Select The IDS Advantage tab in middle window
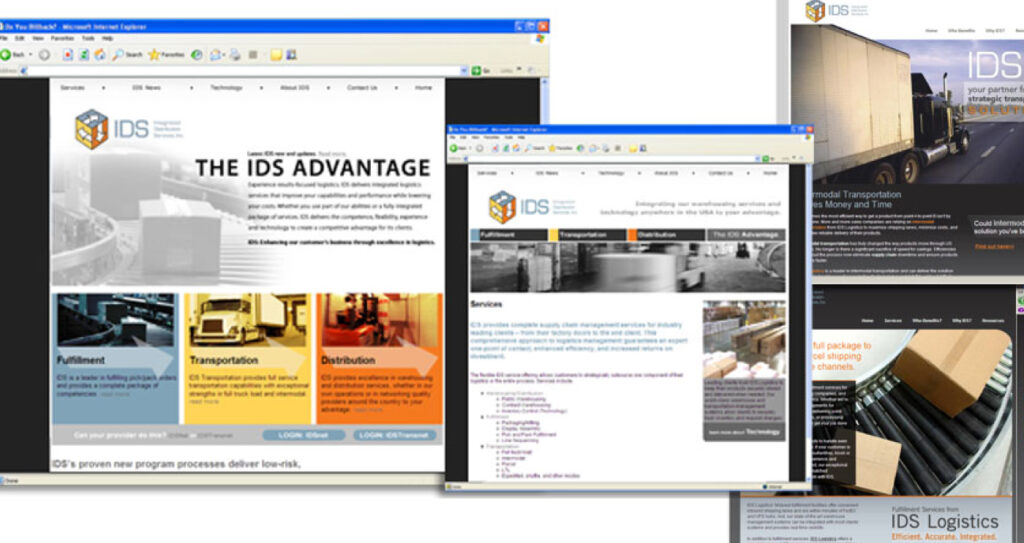The width and height of the screenshot is (1024, 543). pos(745,235)
